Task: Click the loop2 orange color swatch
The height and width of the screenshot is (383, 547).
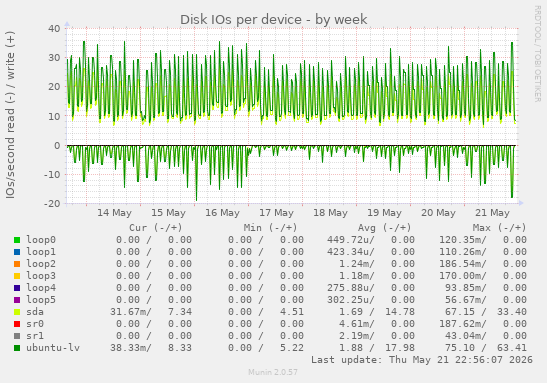Action: (17, 264)
